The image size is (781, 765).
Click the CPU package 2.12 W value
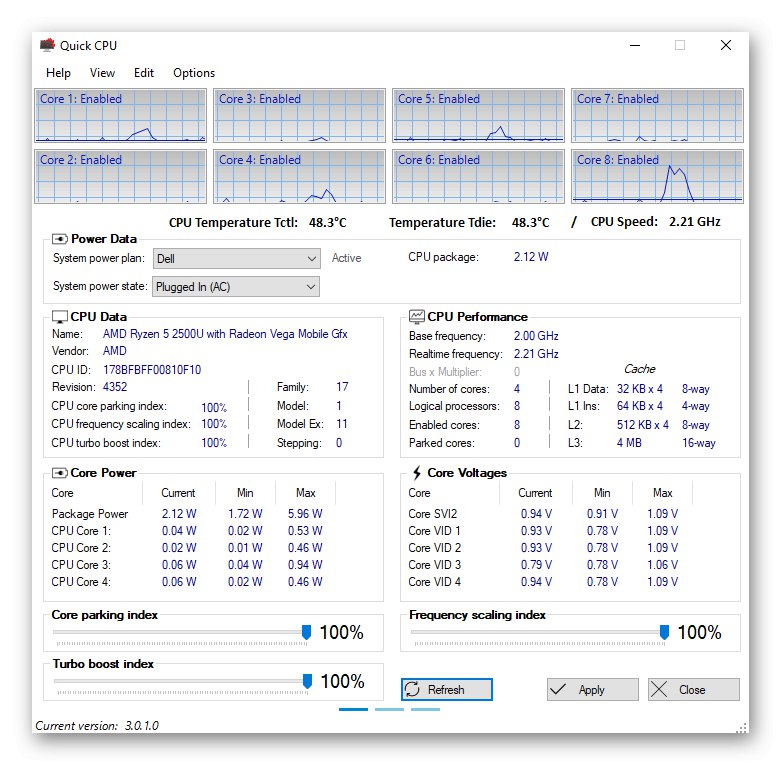point(530,256)
